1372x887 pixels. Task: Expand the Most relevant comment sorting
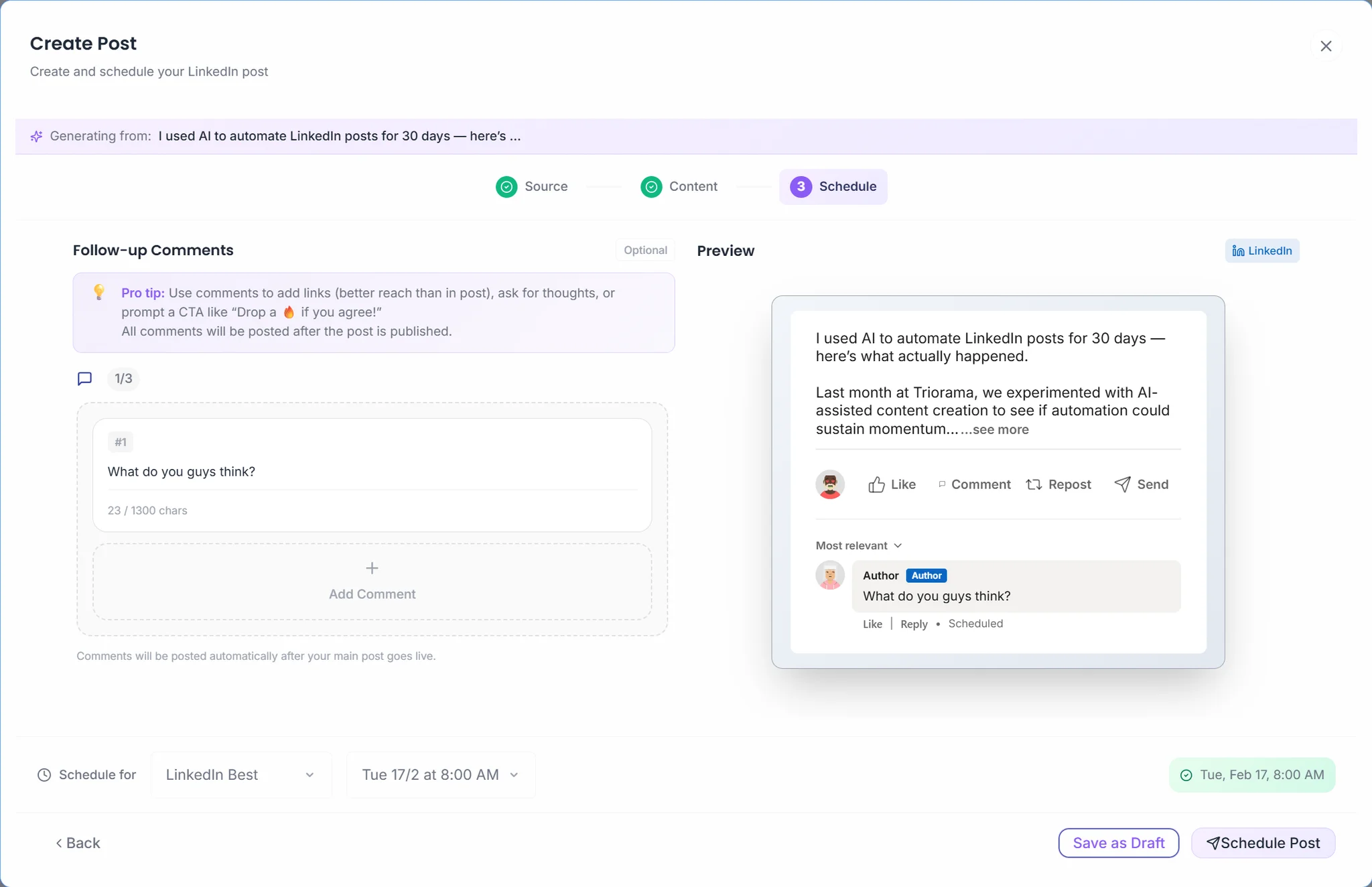858,546
